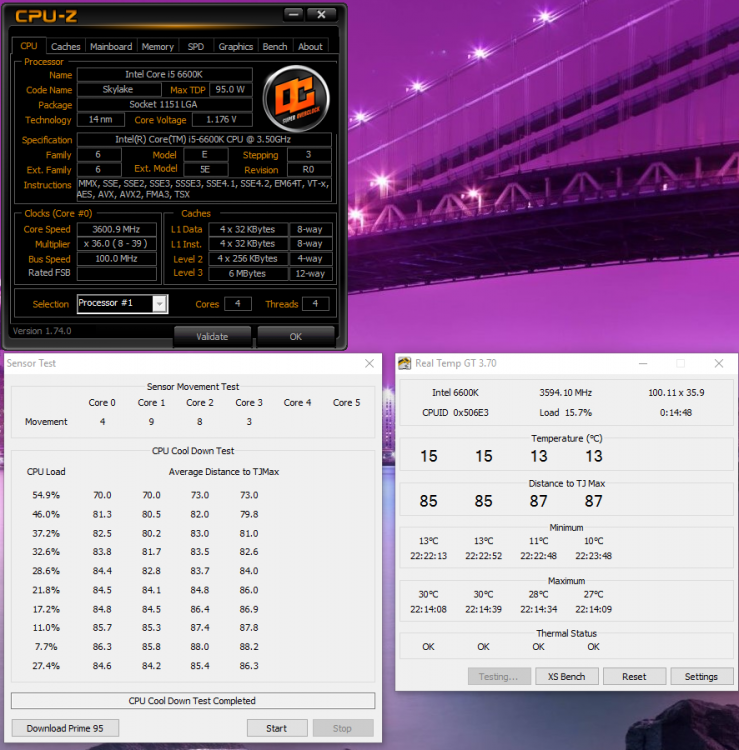
Task: Click Reset in Real Temp GT
Action: (634, 676)
